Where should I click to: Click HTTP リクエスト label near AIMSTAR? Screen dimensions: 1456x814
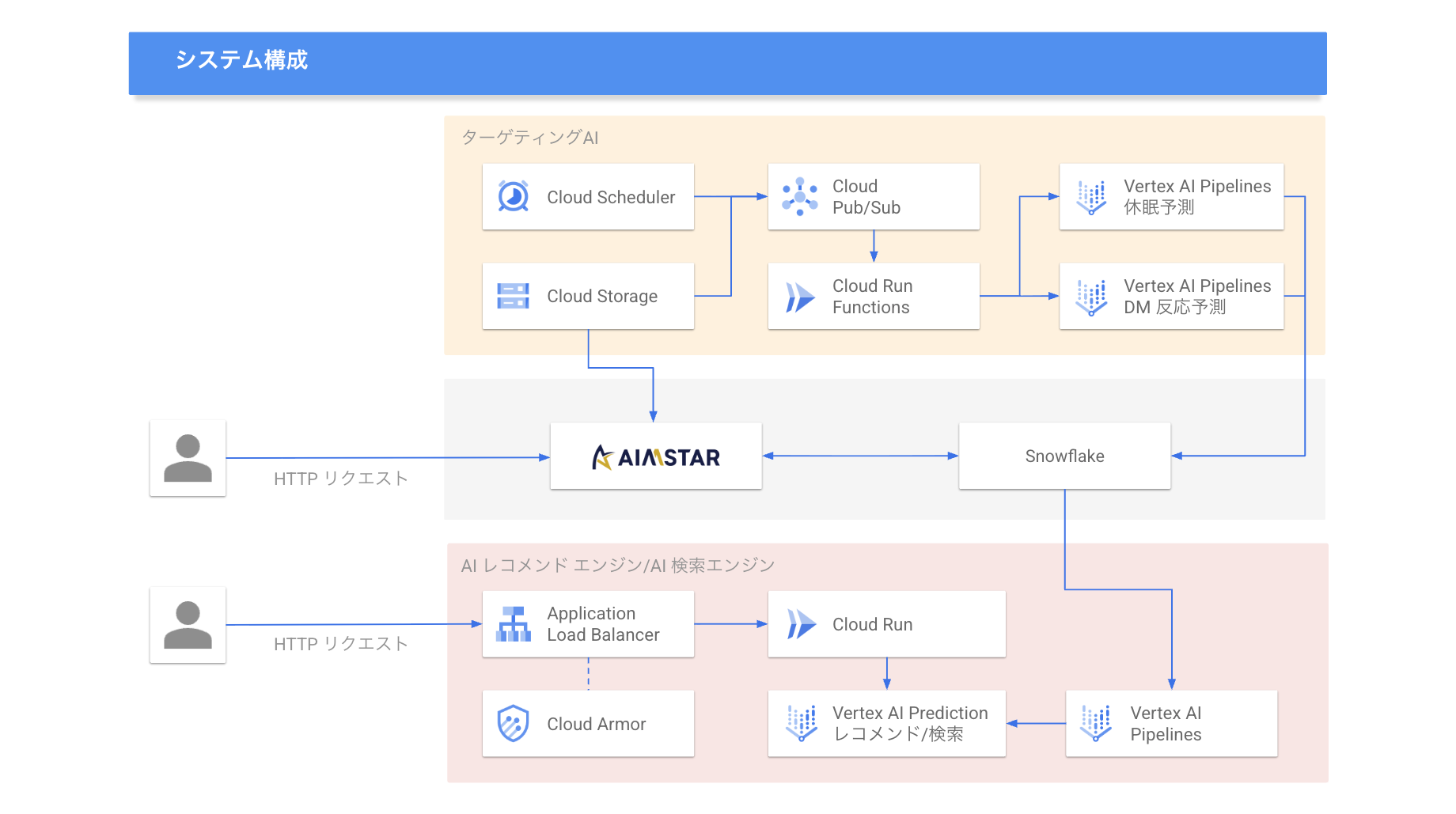point(341,479)
